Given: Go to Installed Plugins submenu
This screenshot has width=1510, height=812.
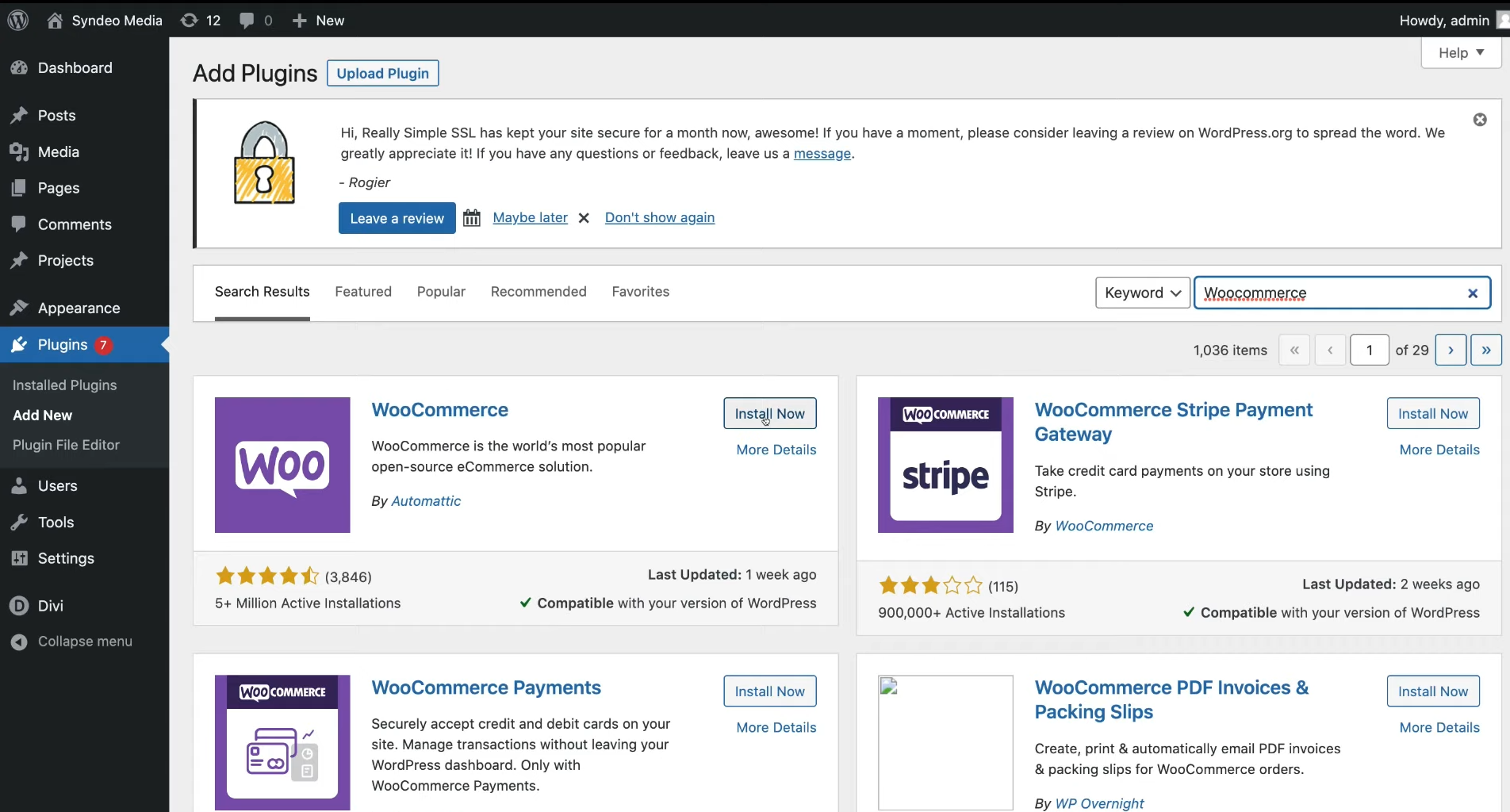Looking at the screenshot, I should (x=64, y=385).
